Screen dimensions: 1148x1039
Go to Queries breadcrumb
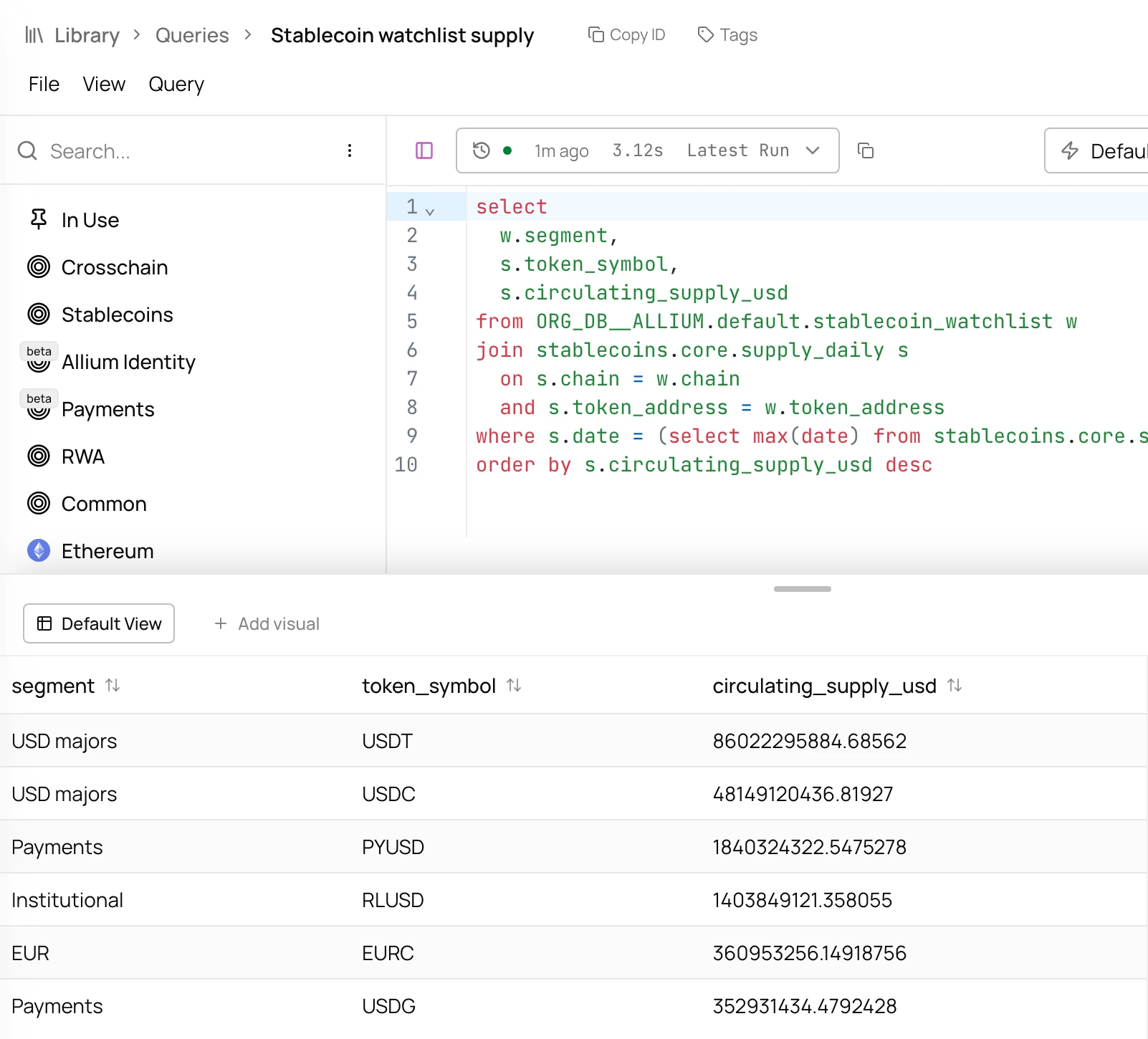click(x=192, y=35)
